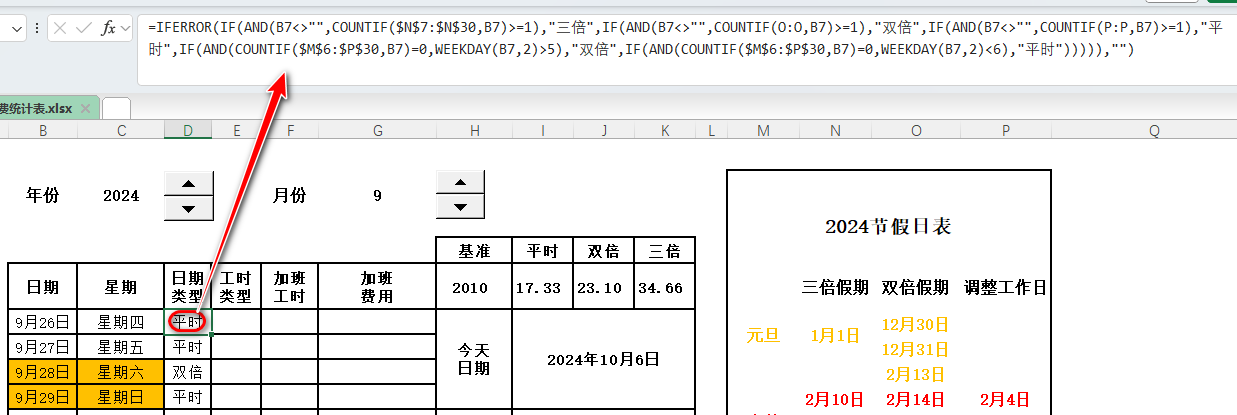Select the 平时 type cell in 9月27日 row

point(188,347)
